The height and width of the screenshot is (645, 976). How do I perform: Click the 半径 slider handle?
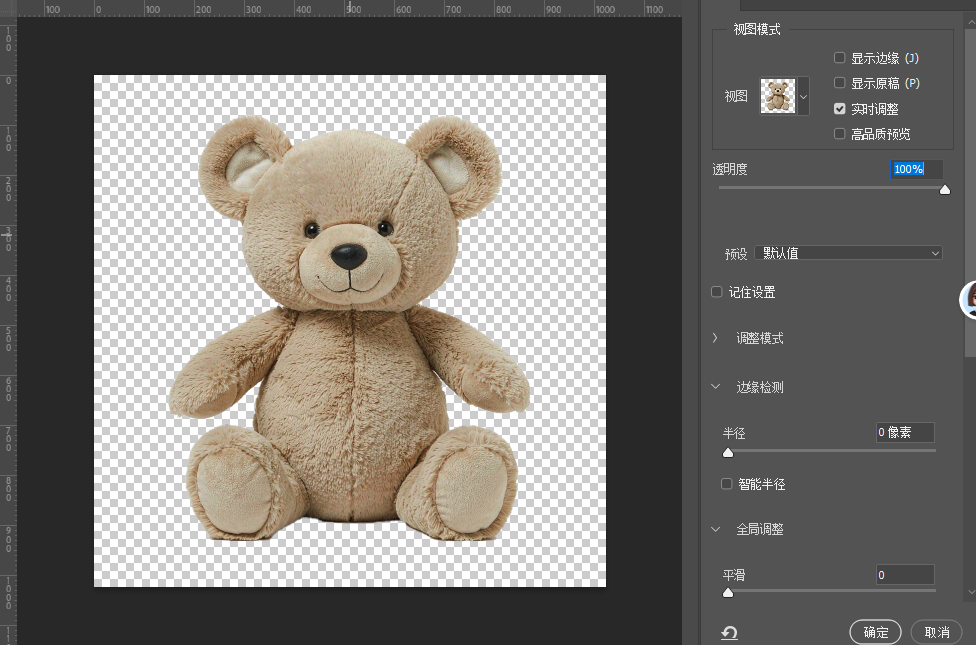pos(728,453)
